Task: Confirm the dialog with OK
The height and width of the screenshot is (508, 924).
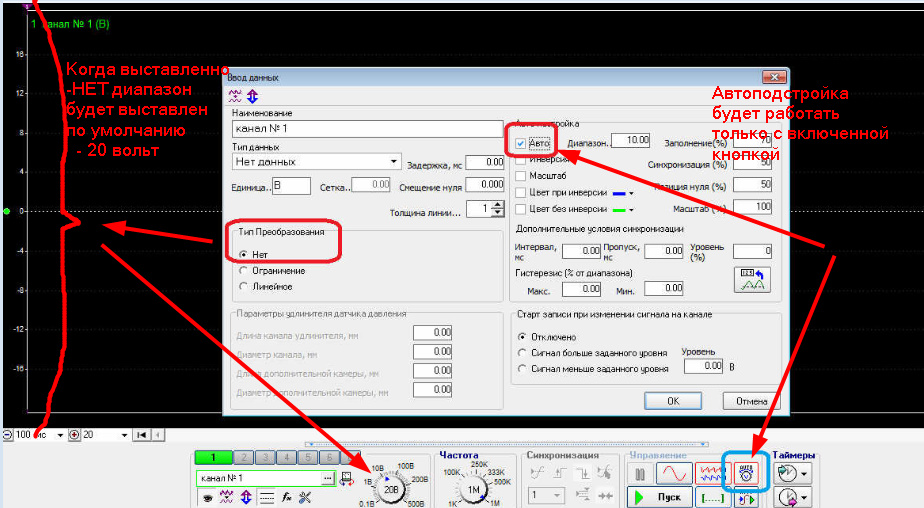Action: point(673,401)
